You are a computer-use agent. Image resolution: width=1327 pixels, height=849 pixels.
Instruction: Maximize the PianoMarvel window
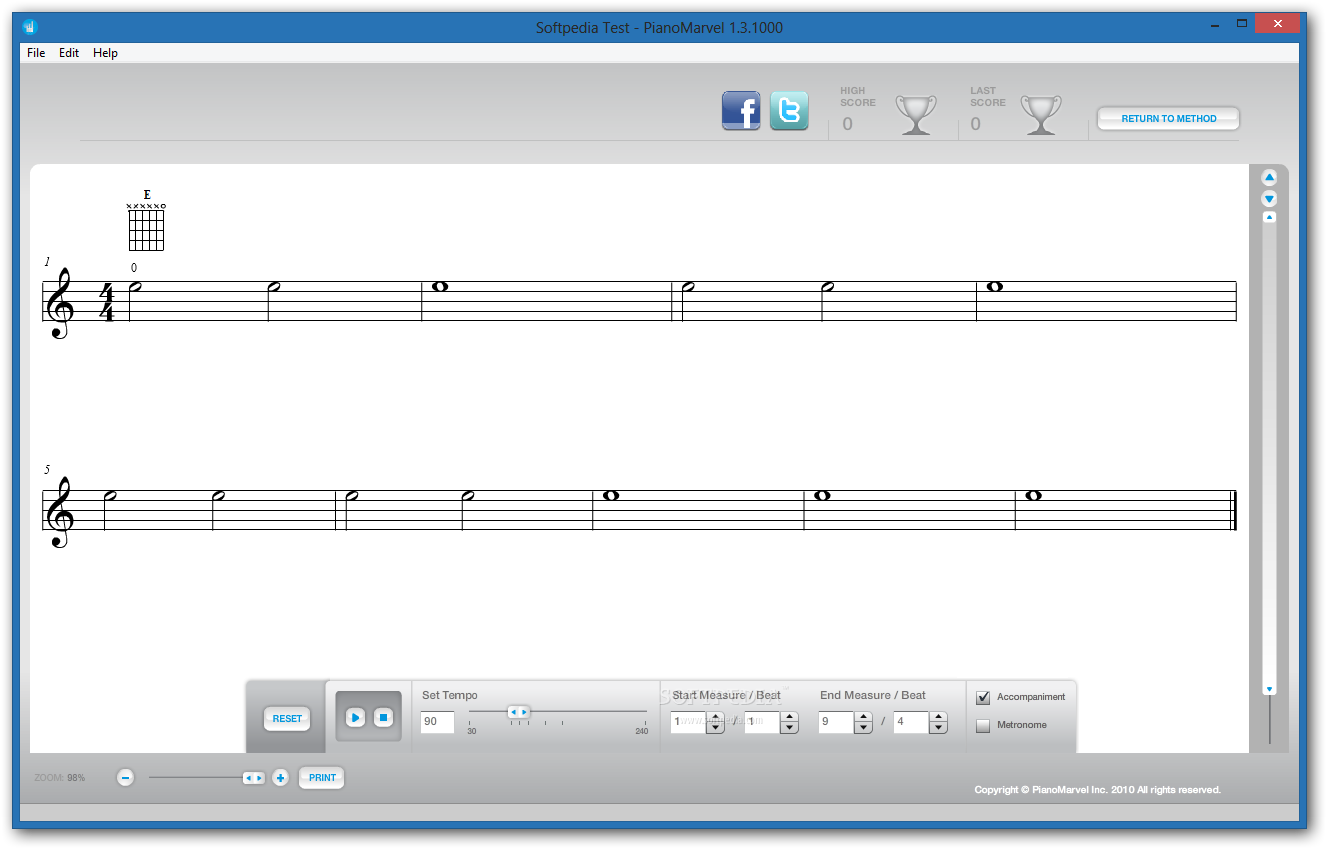click(x=1241, y=23)
